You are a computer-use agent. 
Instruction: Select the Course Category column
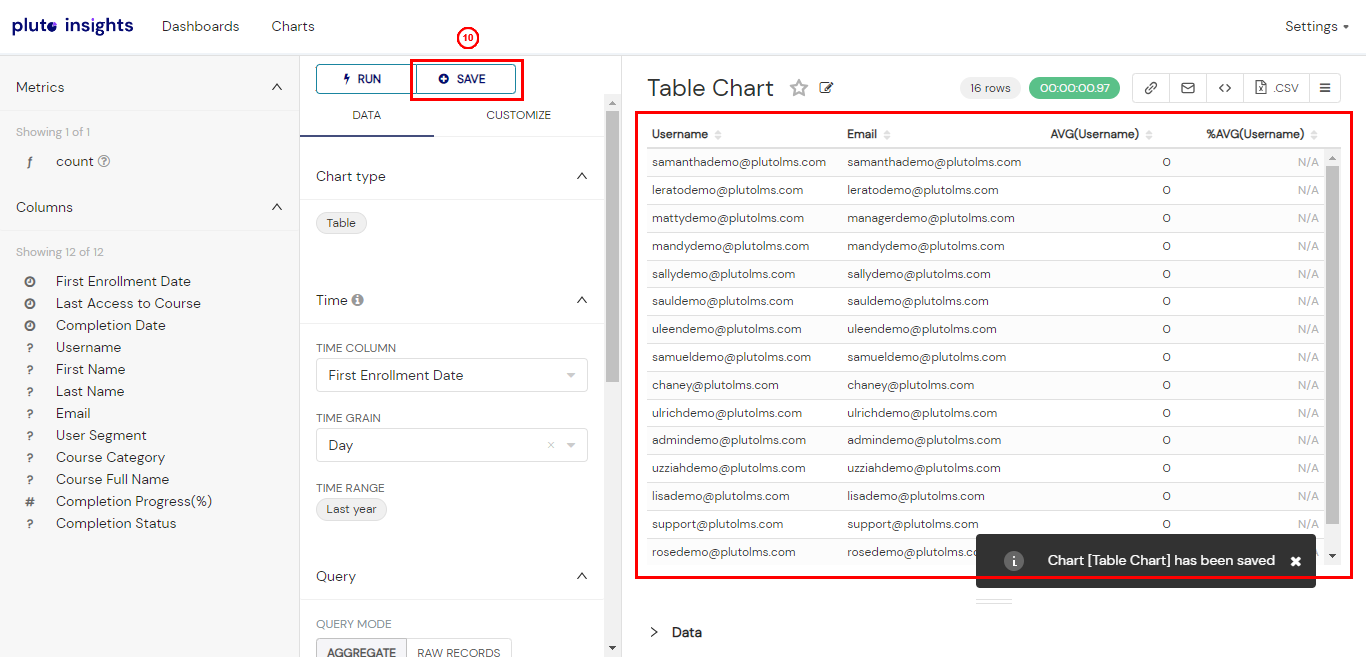110,457
